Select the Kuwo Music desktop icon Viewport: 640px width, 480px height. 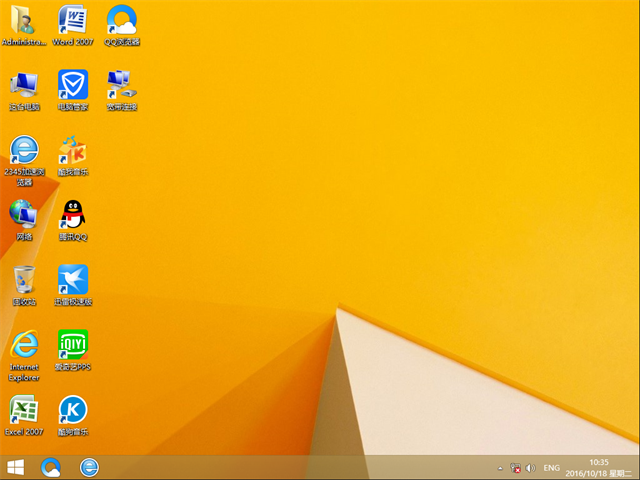point(72,150)
